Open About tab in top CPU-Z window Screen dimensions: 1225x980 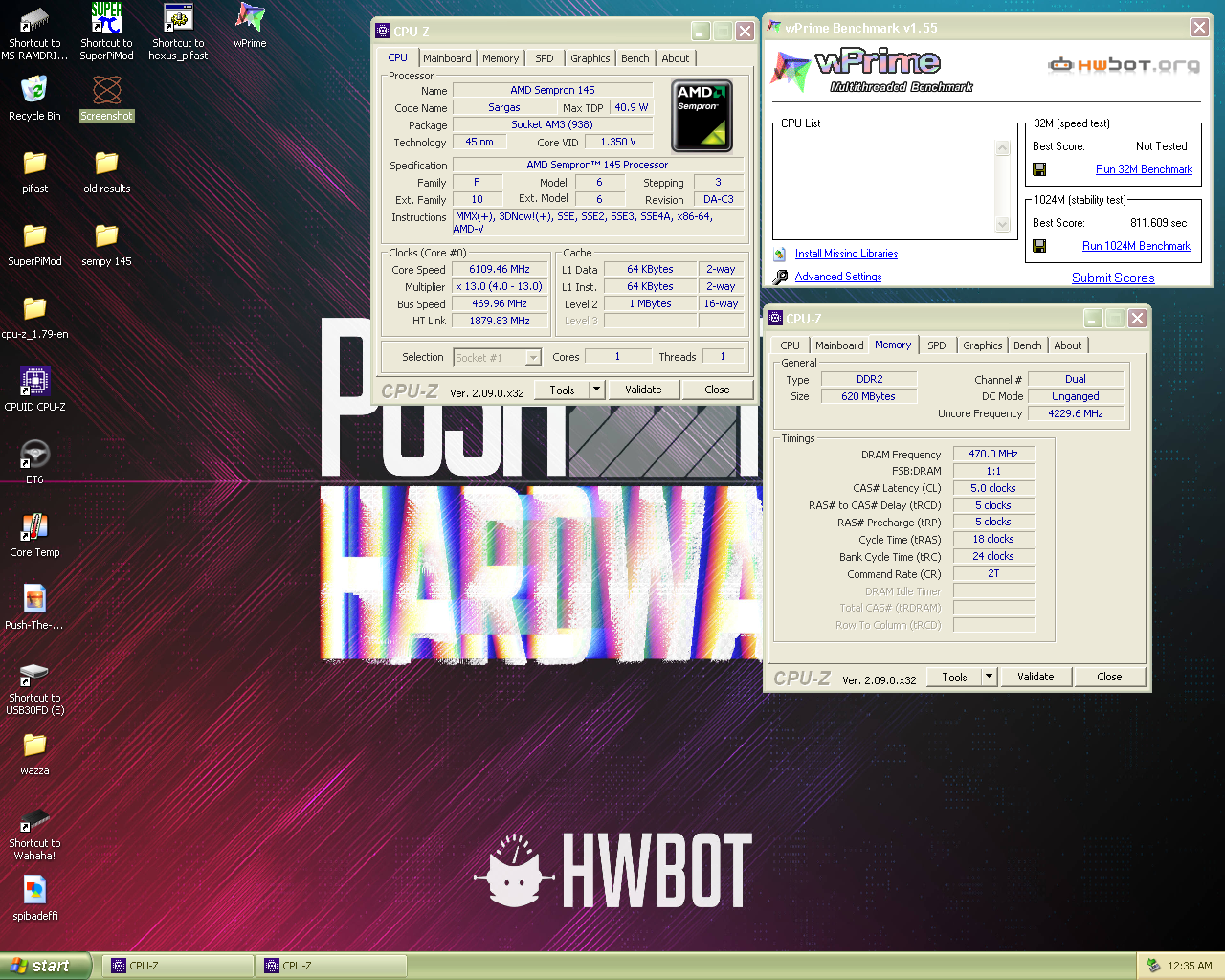pos(676,58)
